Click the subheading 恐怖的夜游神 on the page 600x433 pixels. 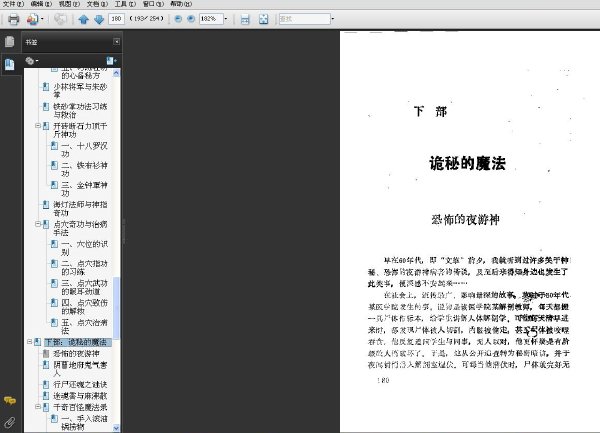(465, 219)
